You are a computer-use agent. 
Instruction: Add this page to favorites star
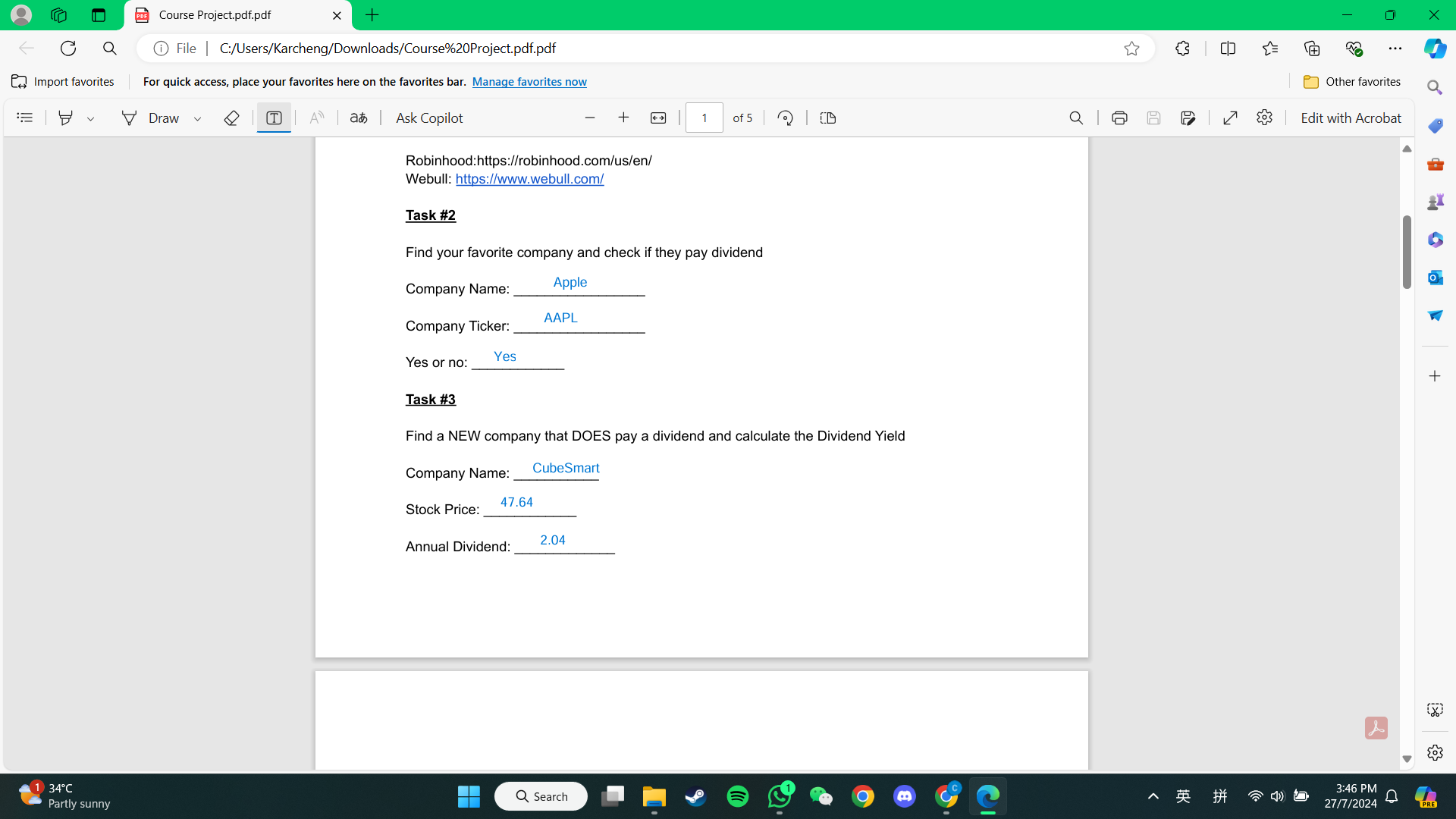click(x=1131, y=49)
